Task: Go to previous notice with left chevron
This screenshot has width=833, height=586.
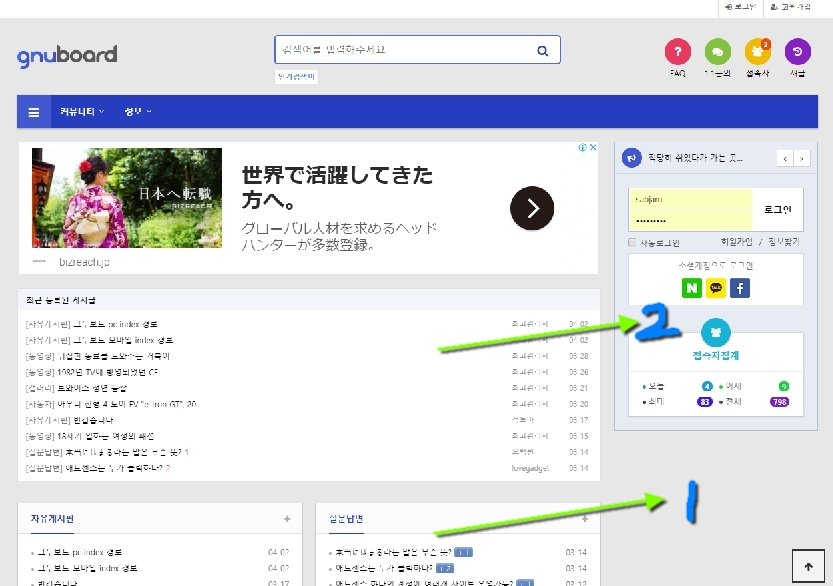Action: point(785,158)
